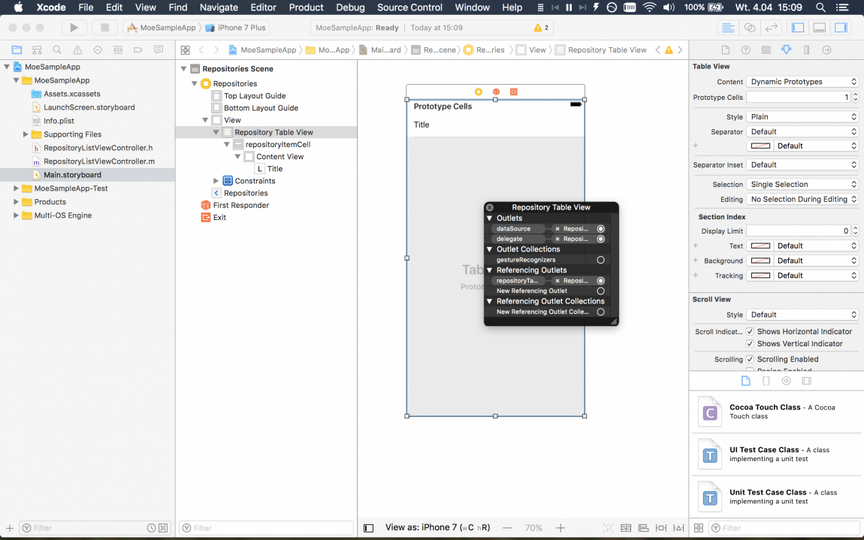Toggle Shows Horizontal Indicator checkbox
This screenshot has height=540, width=864.
pyautogui.click(x=750, y=331)
